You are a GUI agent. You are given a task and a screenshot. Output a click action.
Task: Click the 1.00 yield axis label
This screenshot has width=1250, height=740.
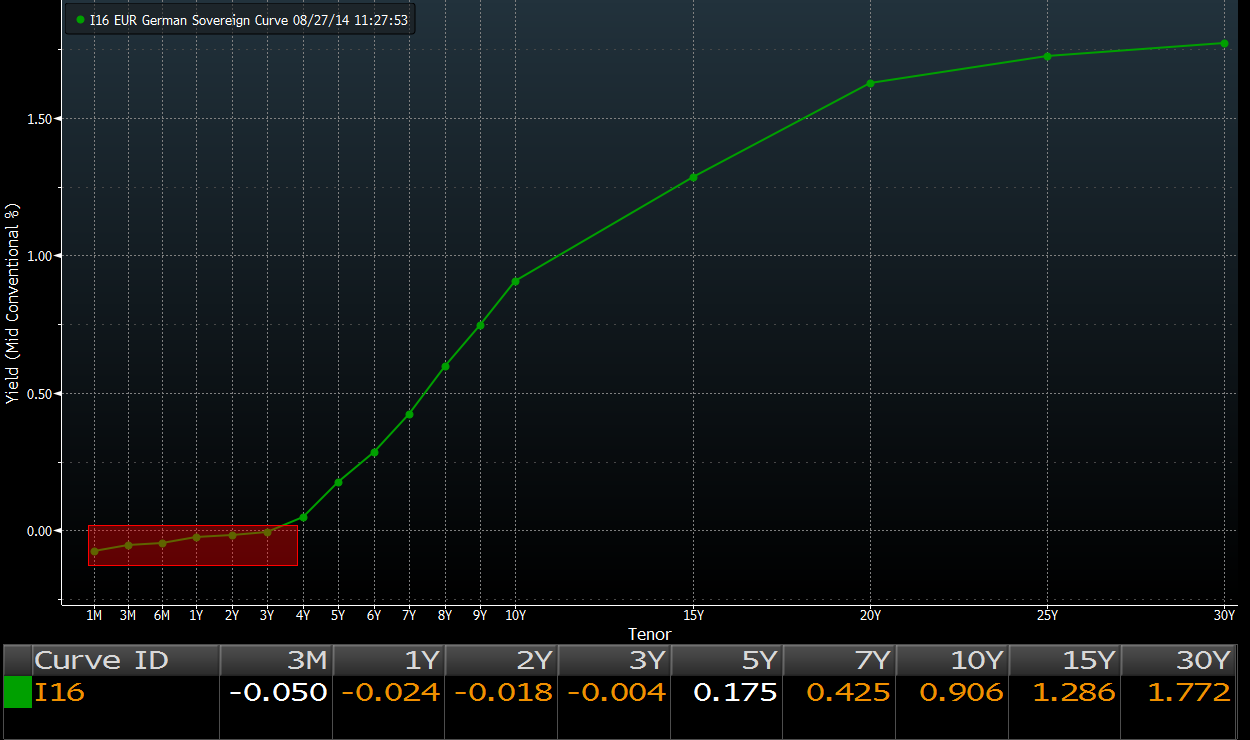pos(39,256)
